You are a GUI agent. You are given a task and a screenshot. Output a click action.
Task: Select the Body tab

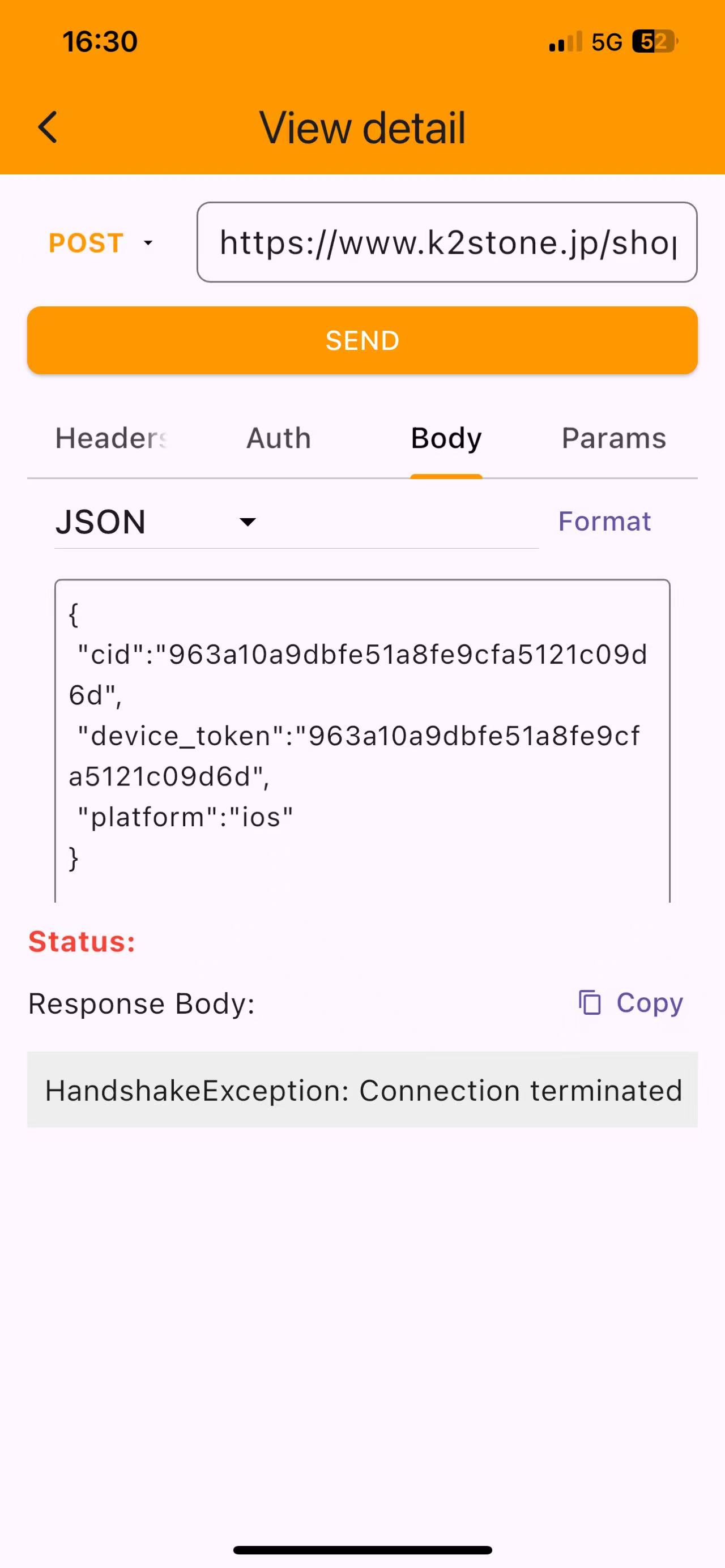pyautogui.click(x=446, y=438)
